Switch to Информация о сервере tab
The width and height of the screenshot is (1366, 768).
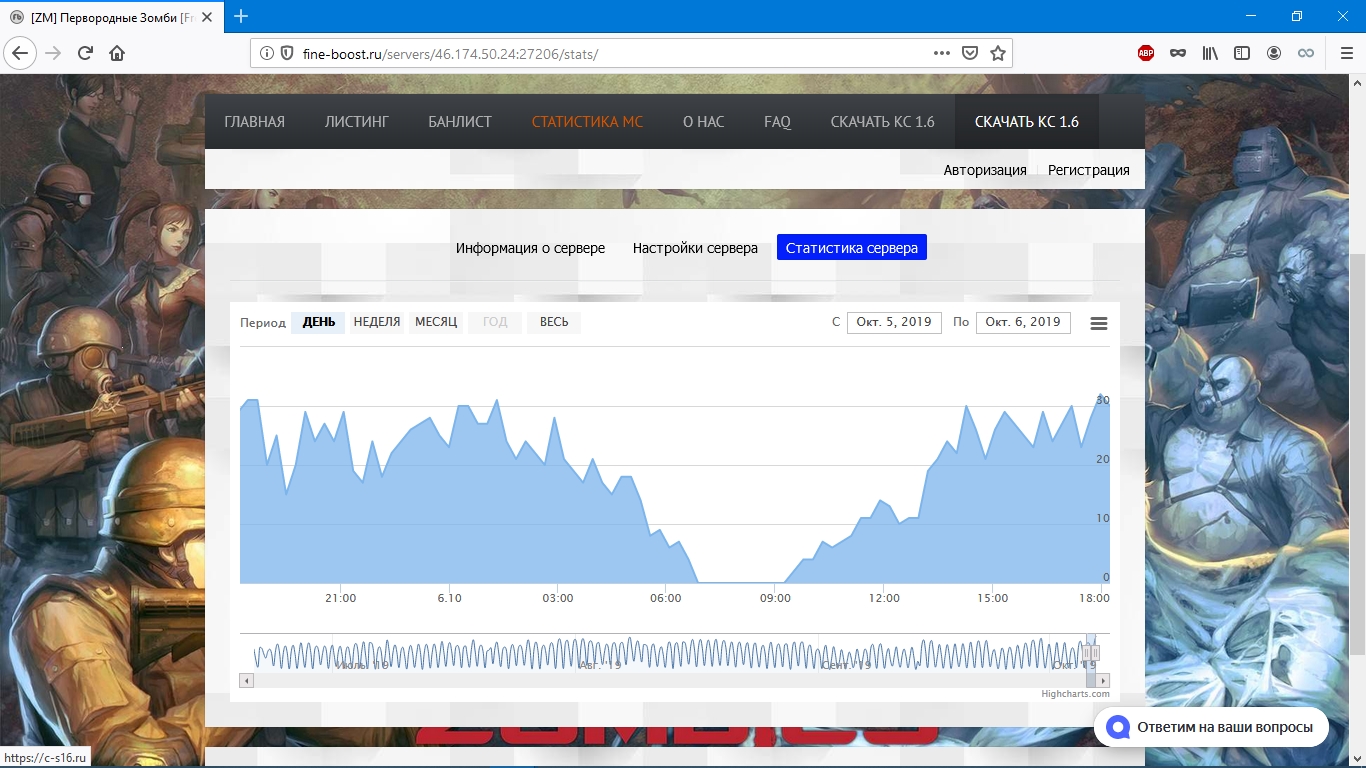coord(530,248)
